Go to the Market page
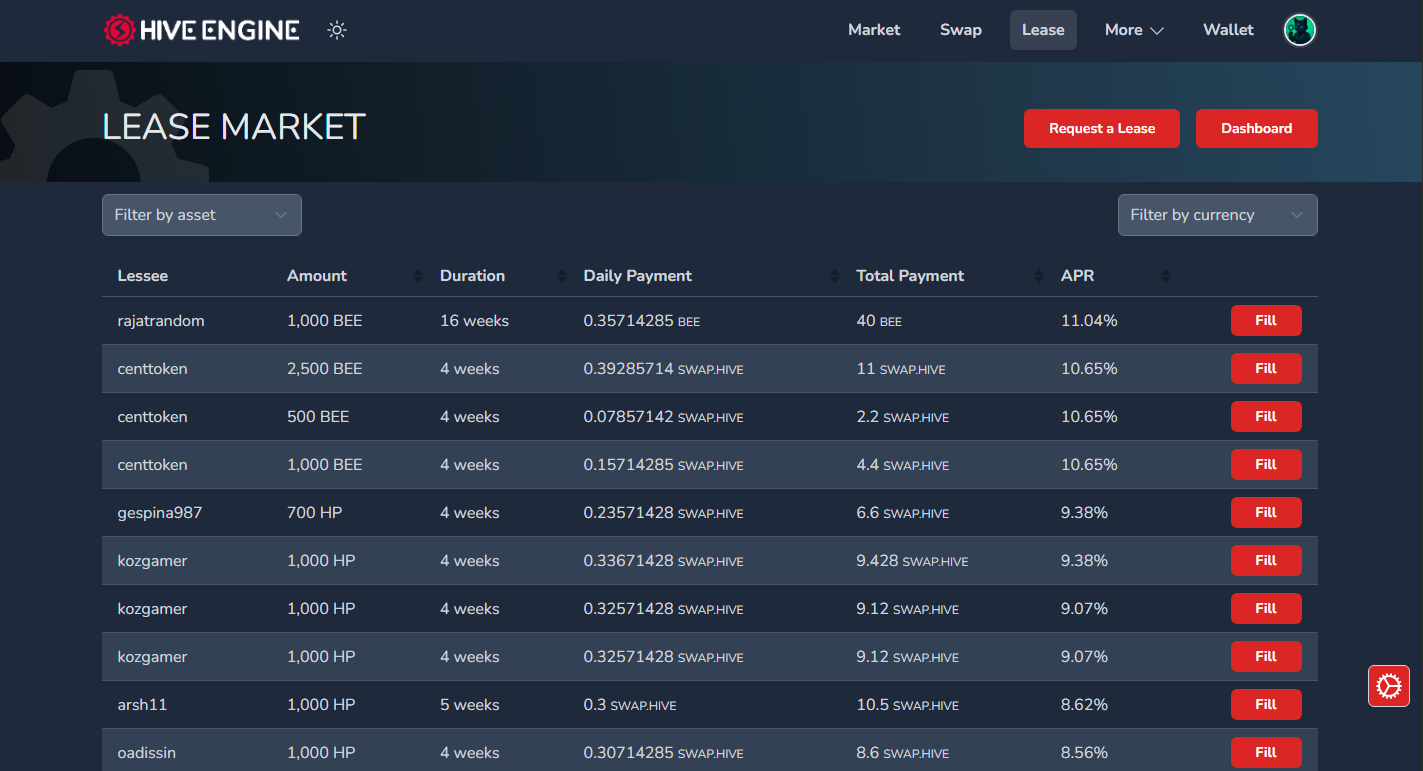 pyautogui.click(x=874, y=30)
